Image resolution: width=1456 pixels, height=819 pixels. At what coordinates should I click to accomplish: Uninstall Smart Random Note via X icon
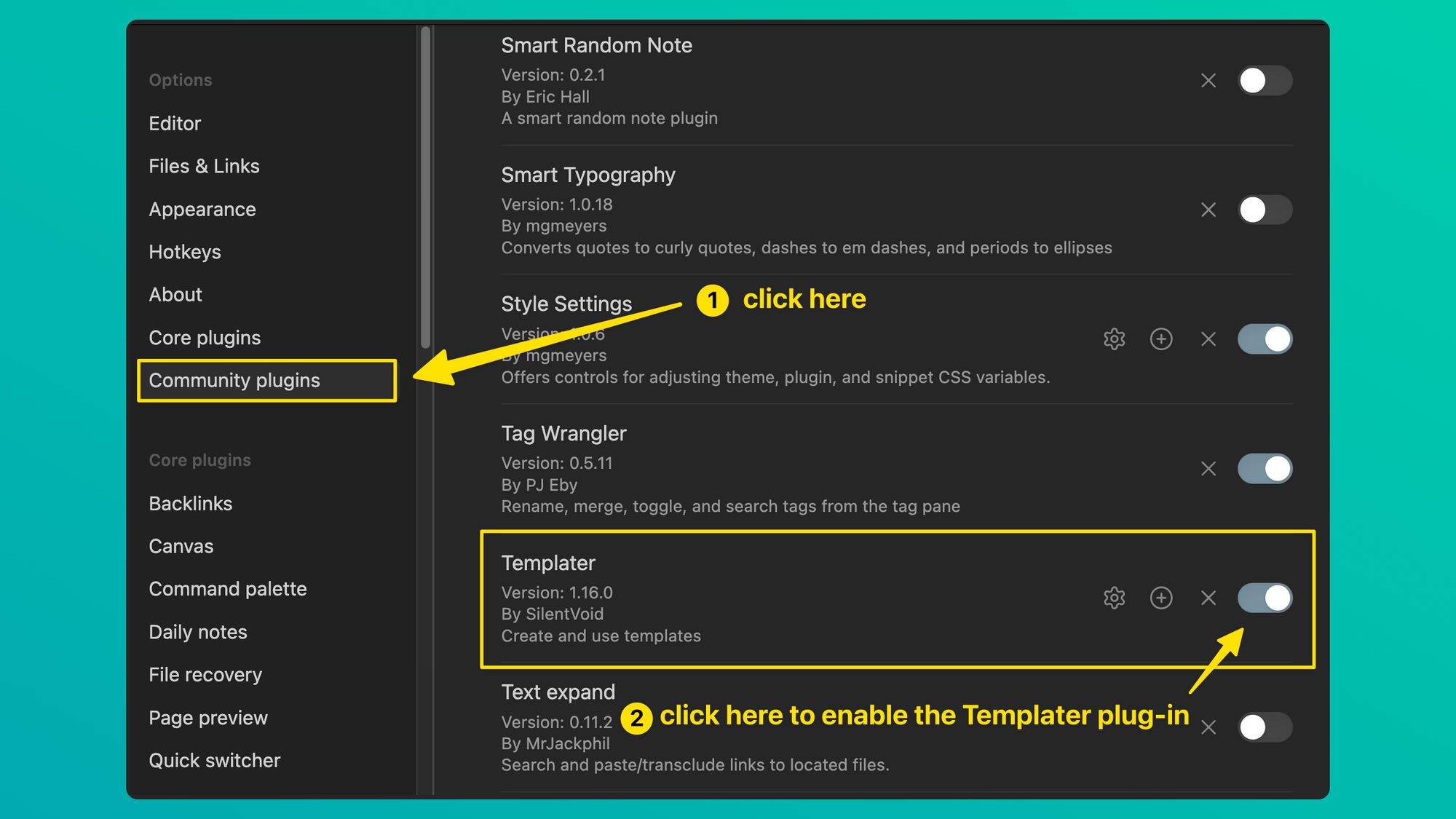click(1208, 80)
